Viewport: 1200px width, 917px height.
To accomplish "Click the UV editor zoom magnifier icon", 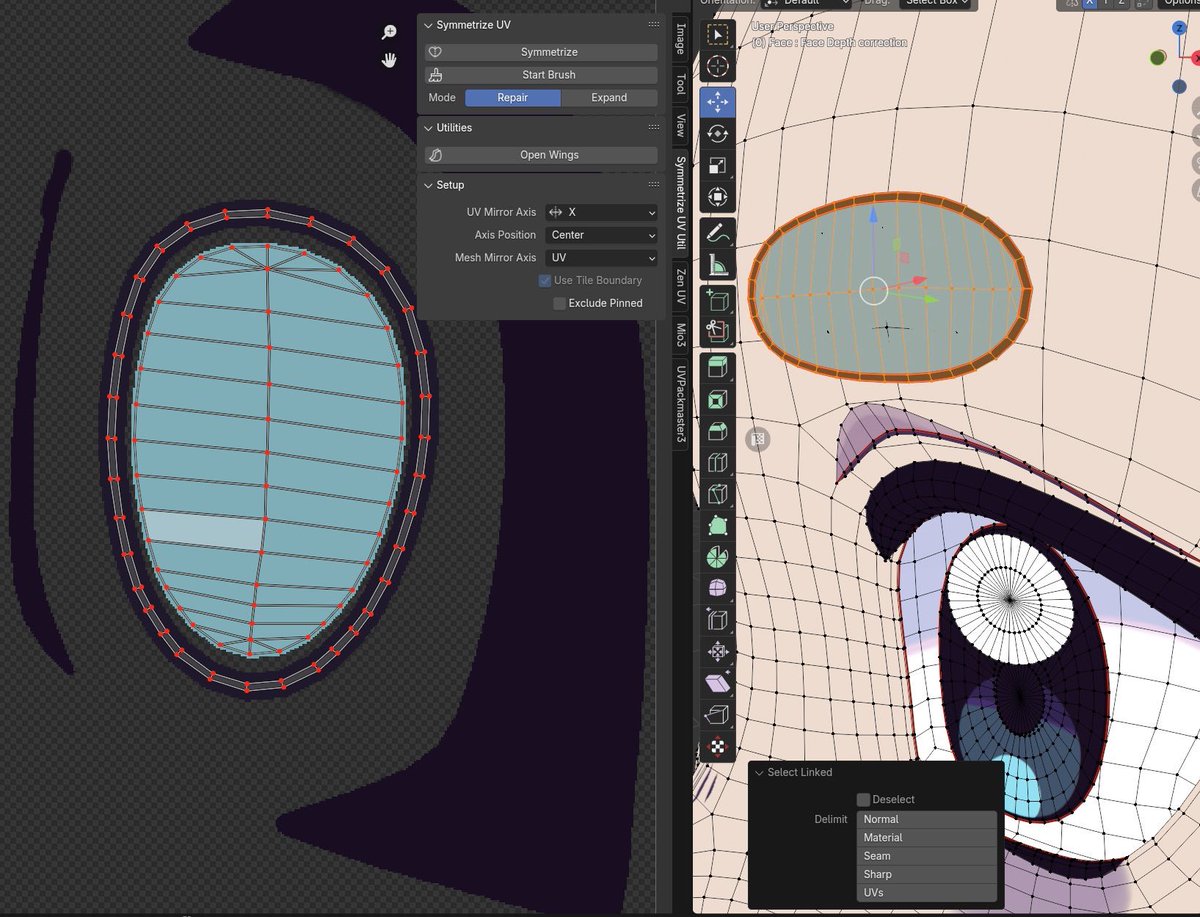I will (x=390, y=33).
